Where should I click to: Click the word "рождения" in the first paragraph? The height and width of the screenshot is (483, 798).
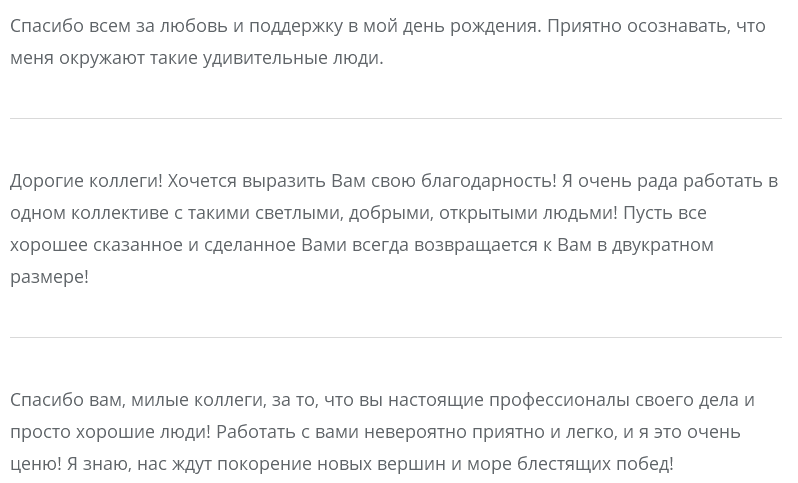[495, 25]
